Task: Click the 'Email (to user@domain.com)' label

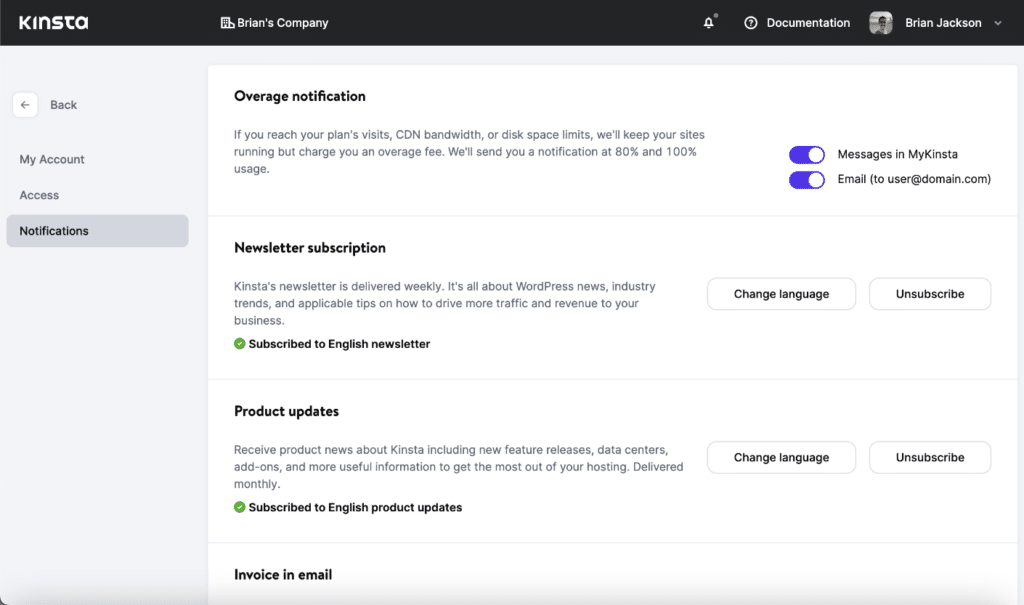Action: (914, 179)
